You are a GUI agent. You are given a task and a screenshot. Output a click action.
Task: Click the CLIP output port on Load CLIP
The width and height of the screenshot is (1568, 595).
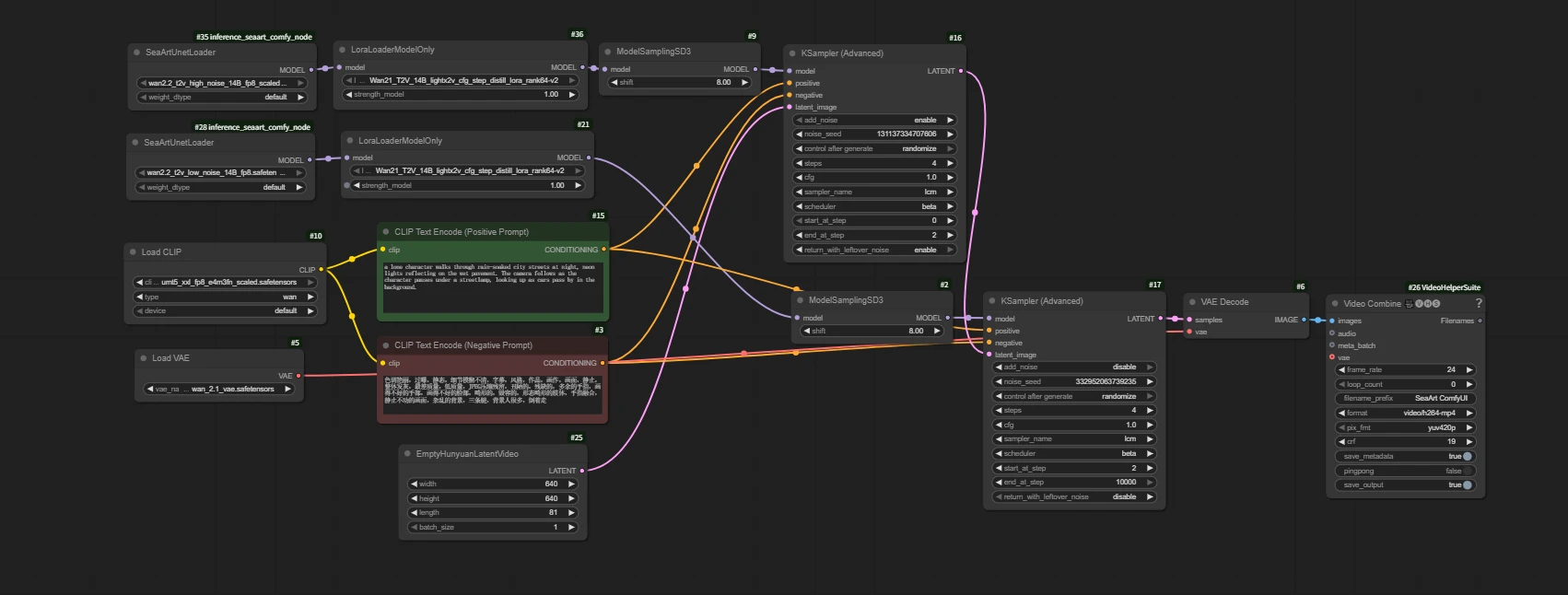[x=321, y=270]
